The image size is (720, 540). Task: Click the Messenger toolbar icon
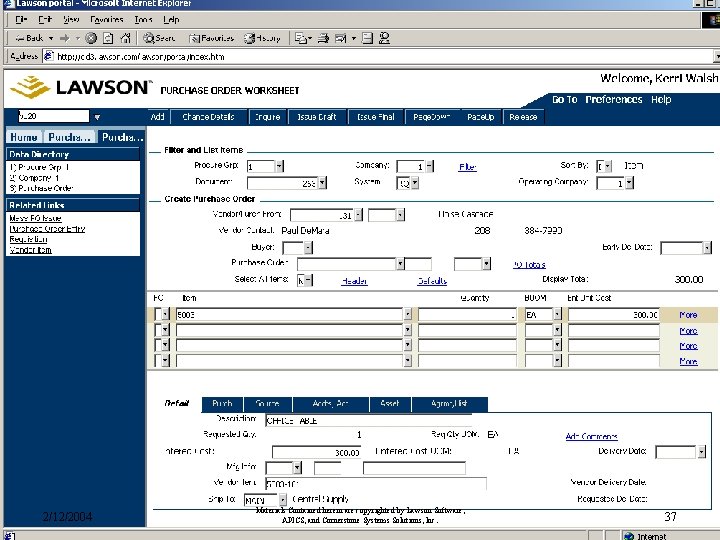click(x=384, y=38)
